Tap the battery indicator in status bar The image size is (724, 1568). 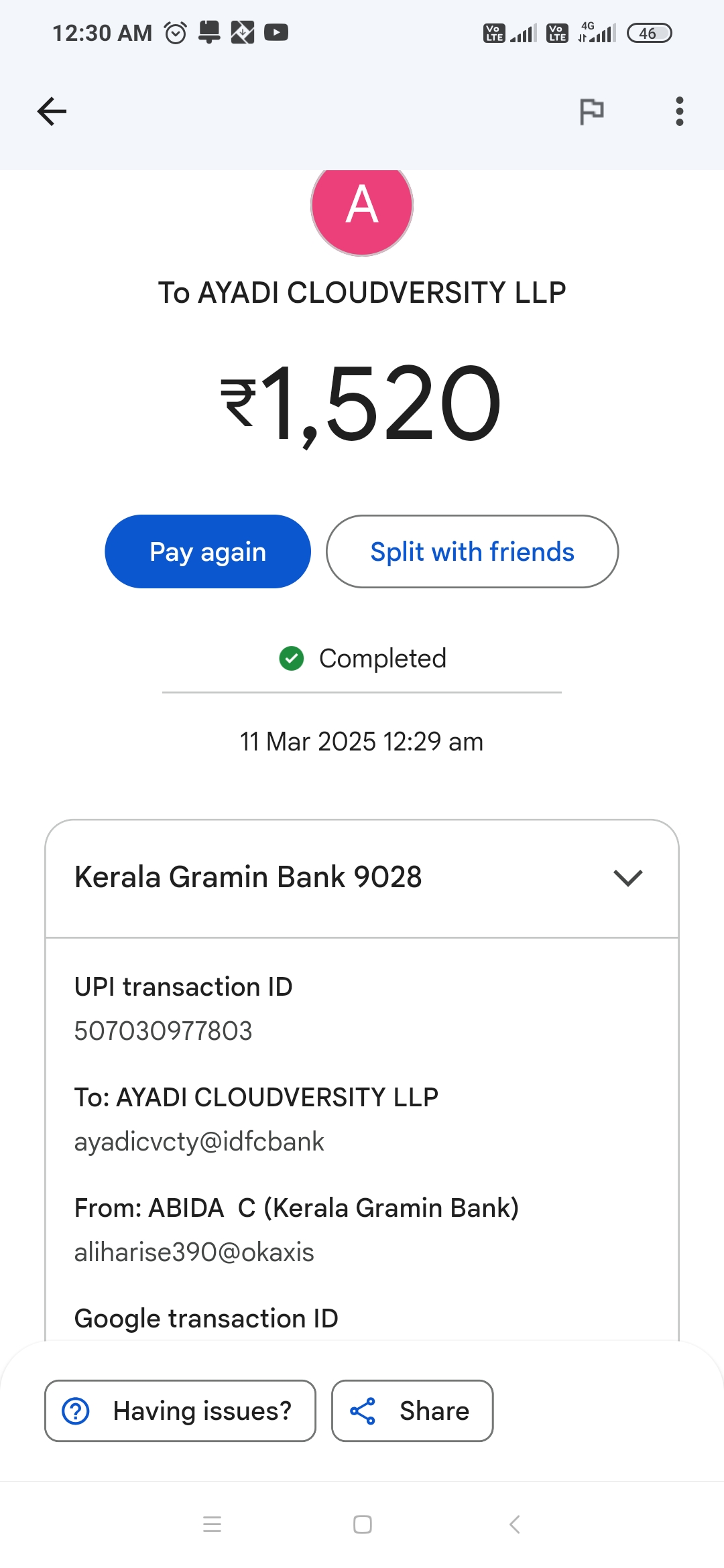tap(649, 33)
